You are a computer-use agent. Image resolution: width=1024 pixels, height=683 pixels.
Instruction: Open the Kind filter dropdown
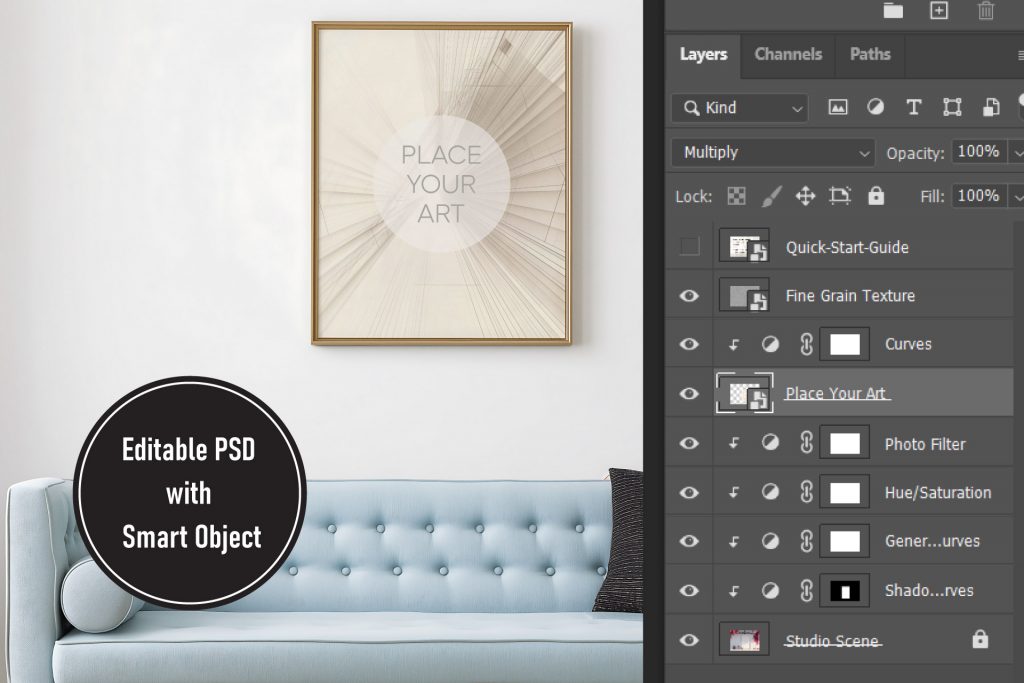739,108
